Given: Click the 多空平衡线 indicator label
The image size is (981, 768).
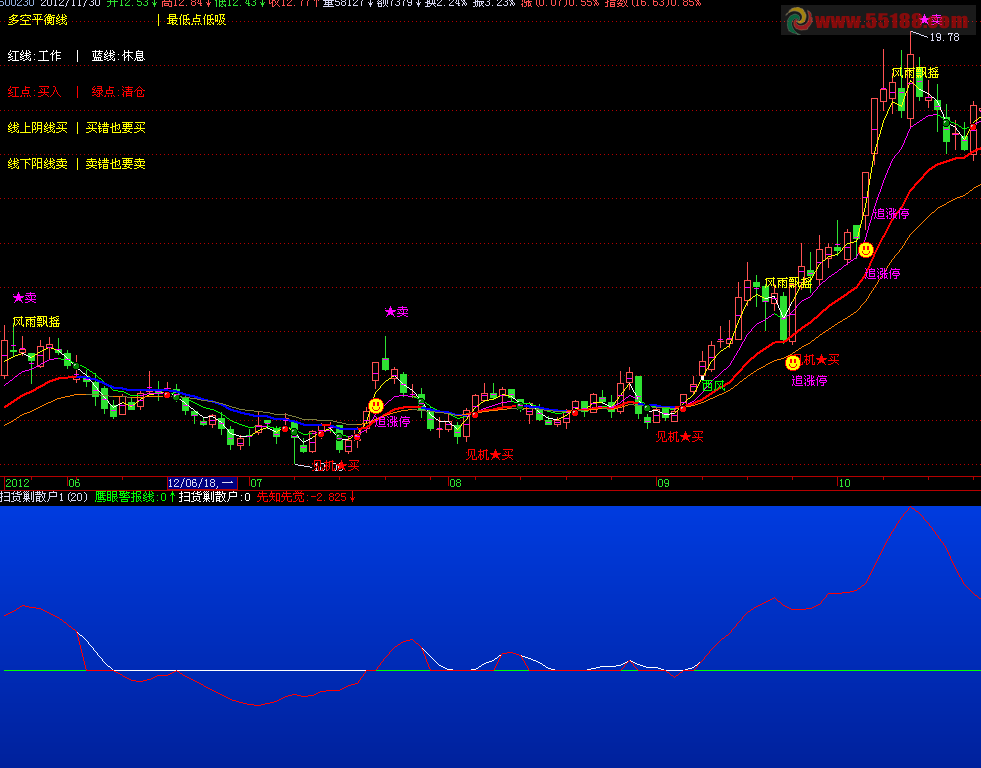Looking at the screenshot, I should (x=38, y=20).
